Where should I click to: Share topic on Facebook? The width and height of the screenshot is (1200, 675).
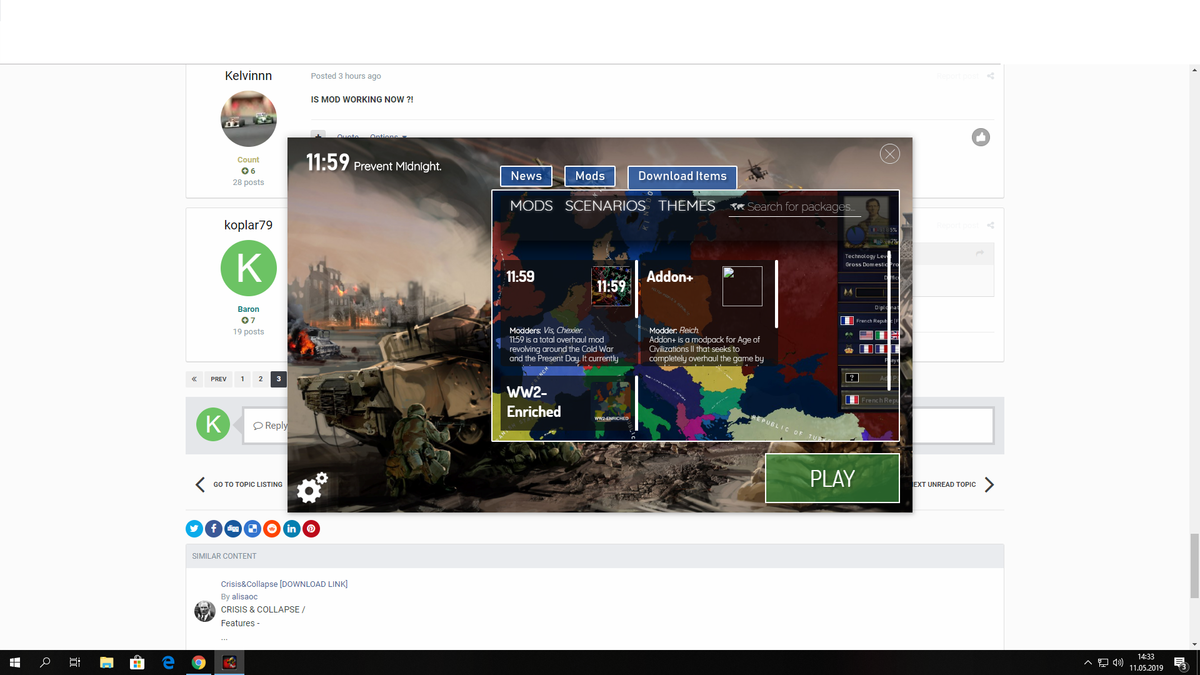[214, 528]
